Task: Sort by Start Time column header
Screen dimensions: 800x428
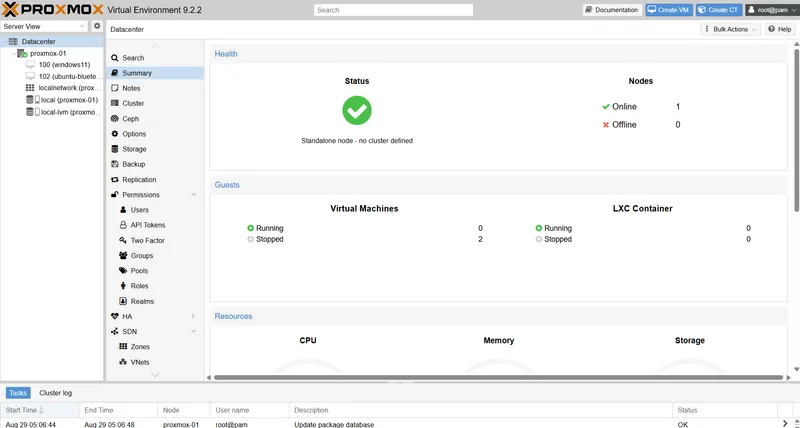Action: (x=40, y=410)
